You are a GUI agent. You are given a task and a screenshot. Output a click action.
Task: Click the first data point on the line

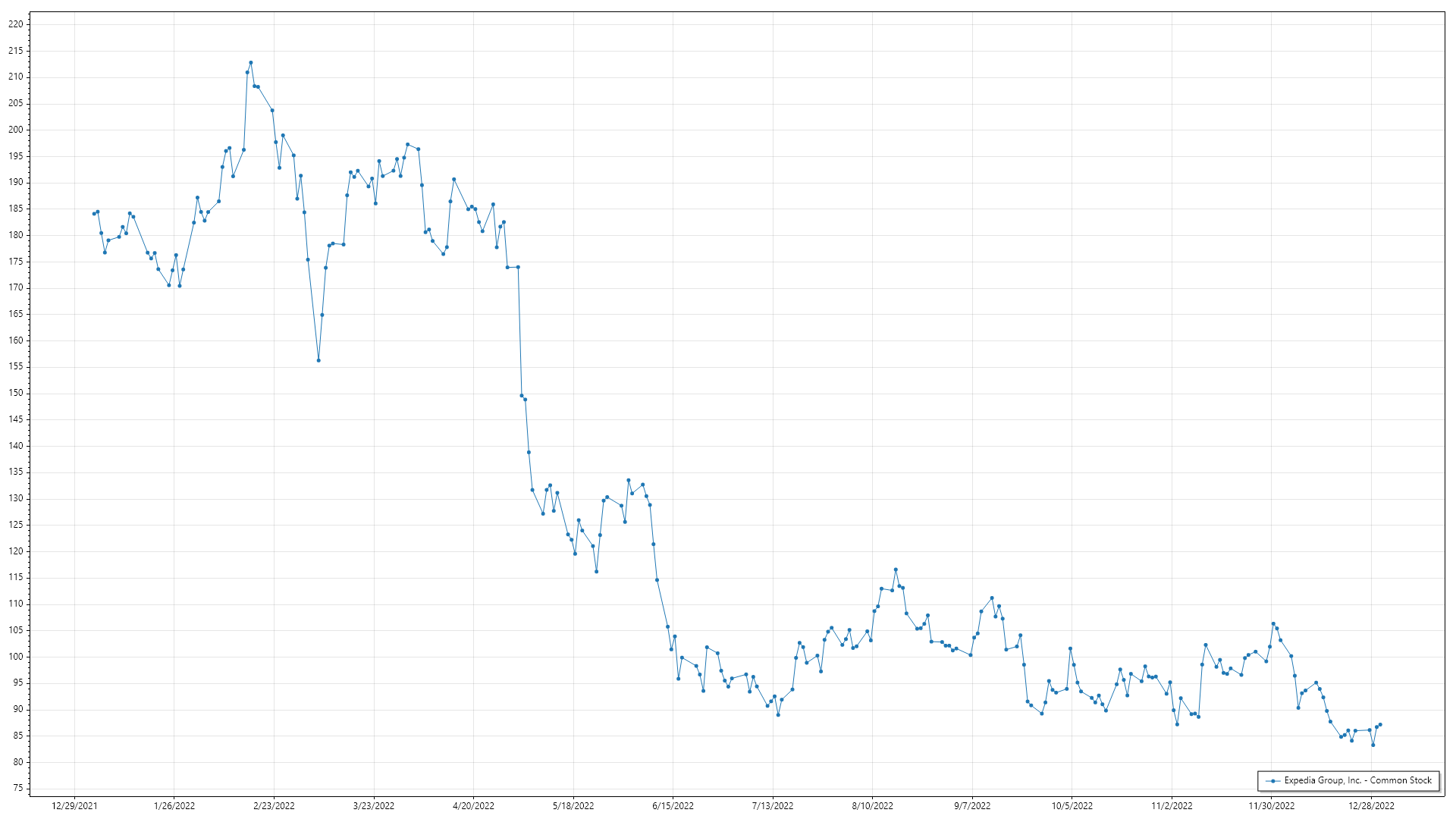point(94,214)
